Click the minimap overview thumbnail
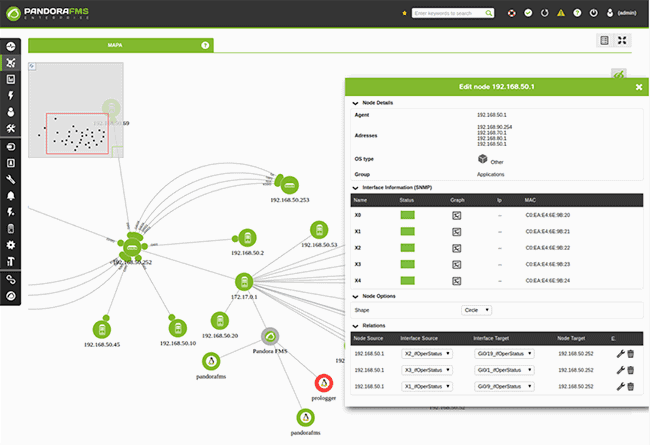Viewport: 650px width, 445px height. point(76,110)
